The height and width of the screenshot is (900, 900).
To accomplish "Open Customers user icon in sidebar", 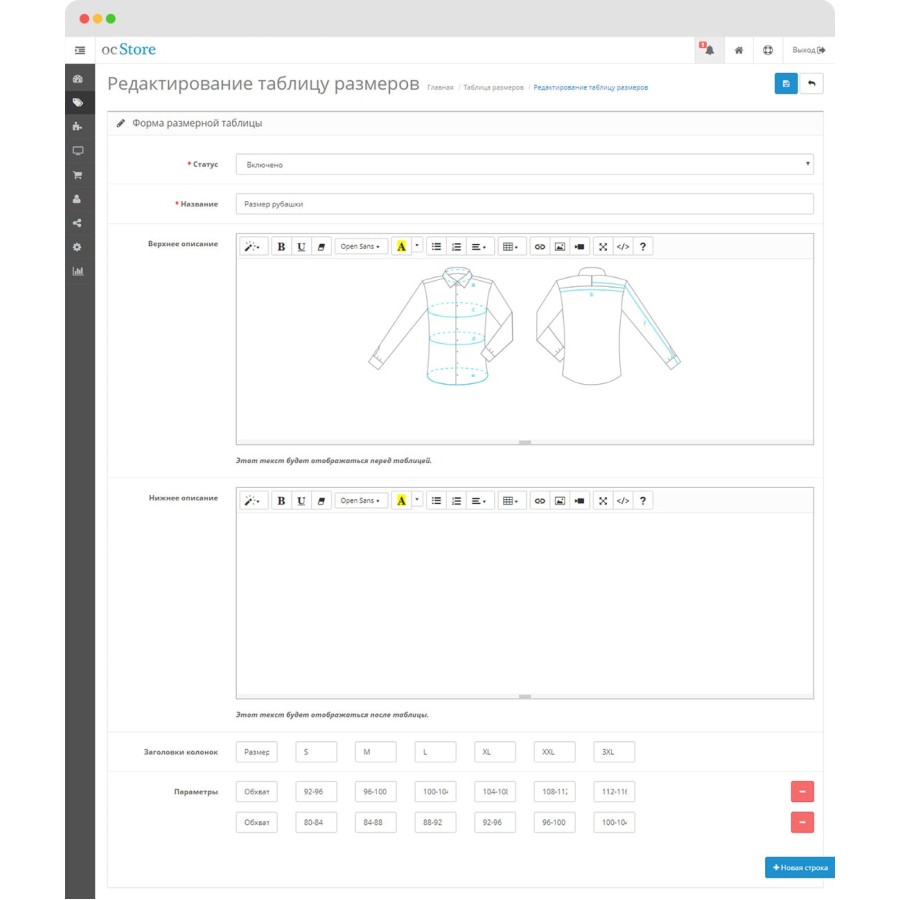I will [78, 199].
